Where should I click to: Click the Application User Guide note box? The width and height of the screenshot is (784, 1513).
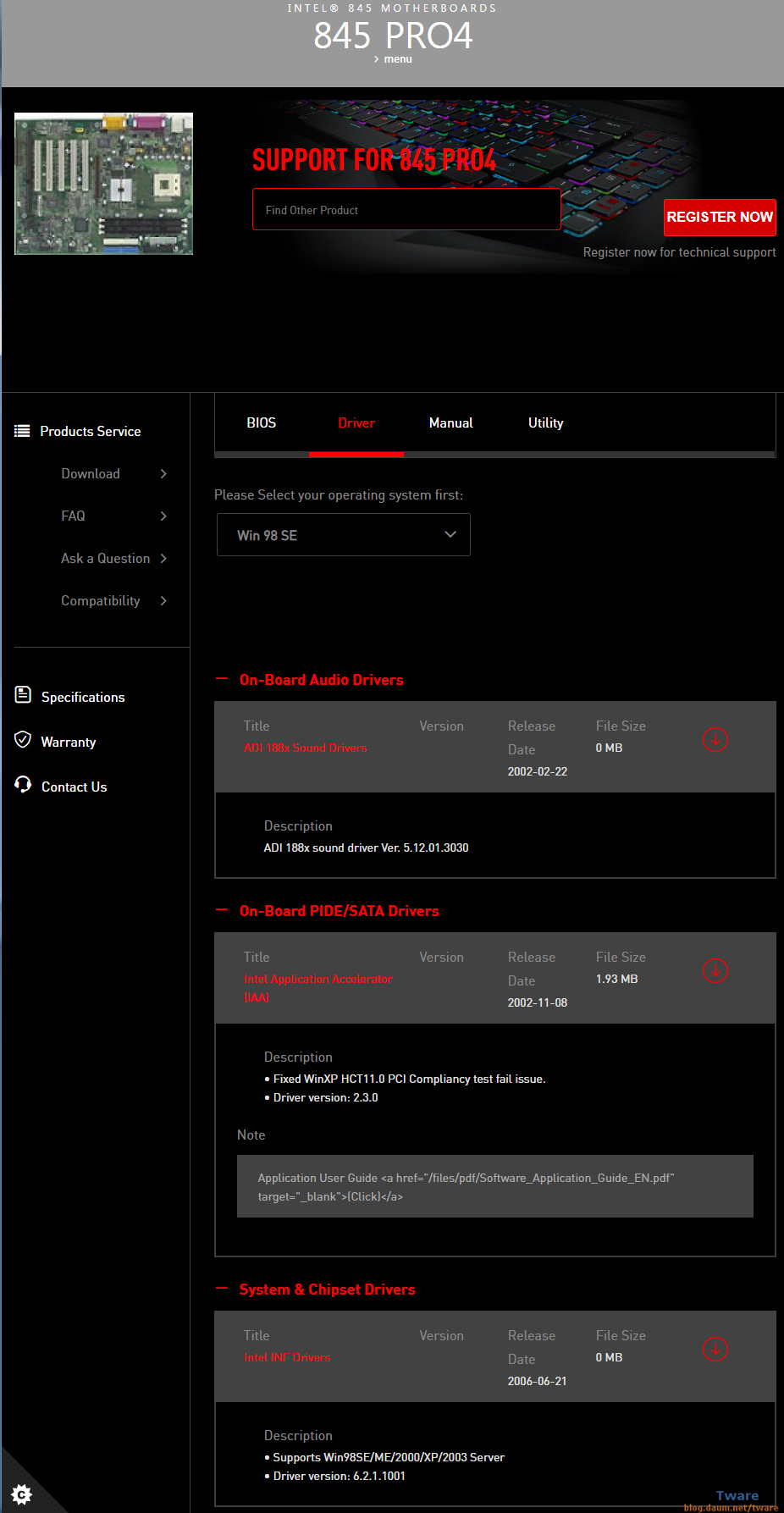(495, 1186)
